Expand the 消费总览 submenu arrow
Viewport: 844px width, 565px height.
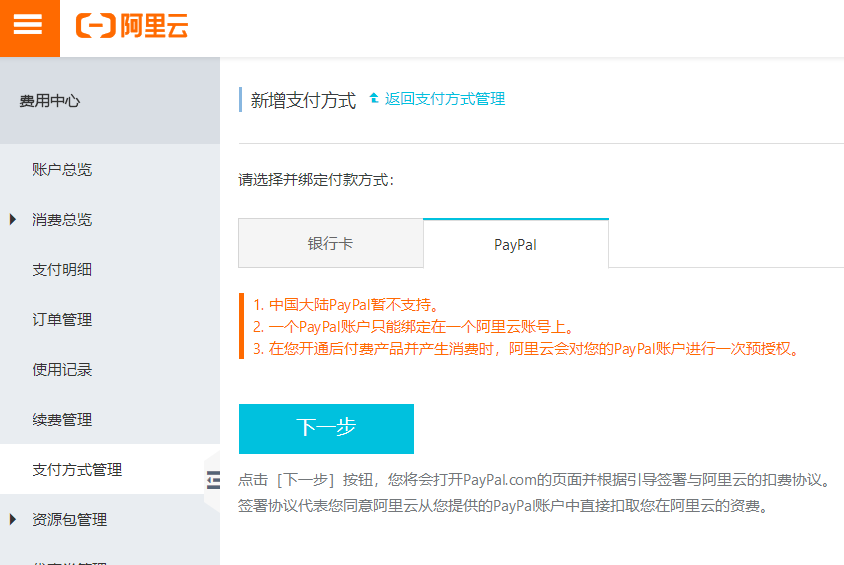click(x=13, y=220)
